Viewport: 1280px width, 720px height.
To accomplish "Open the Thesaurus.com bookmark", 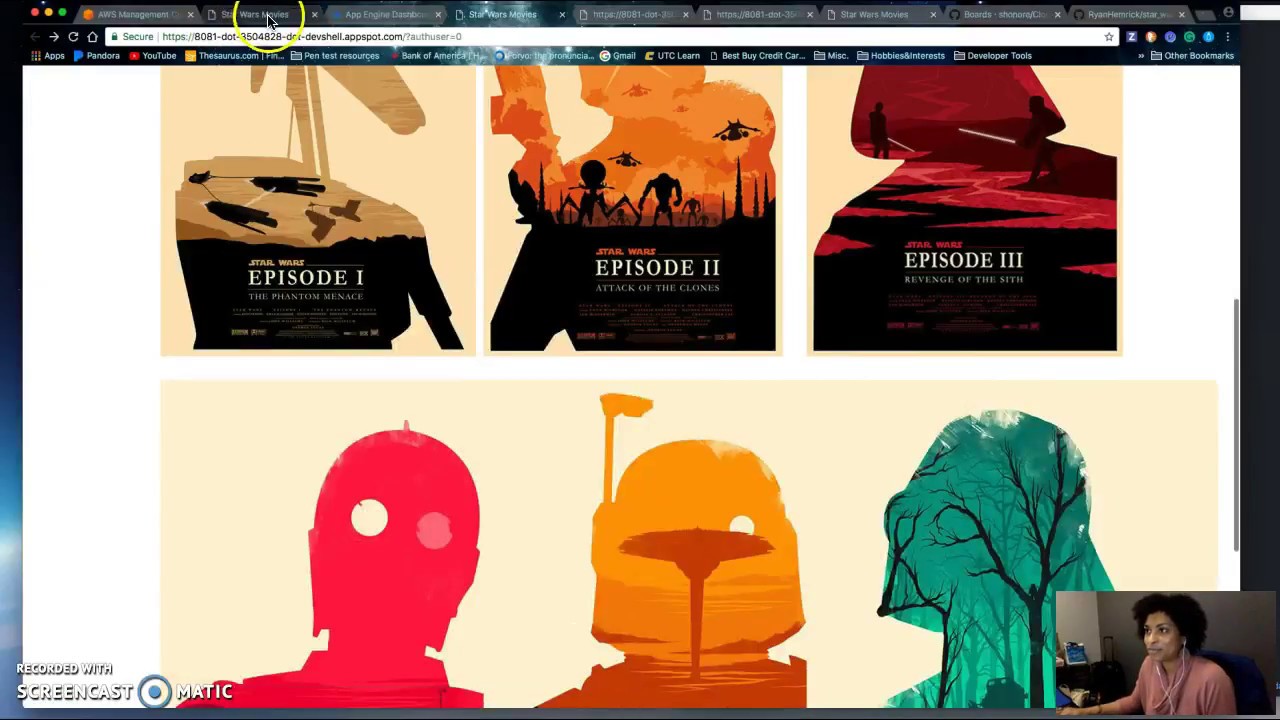I will tap(233, 56).
